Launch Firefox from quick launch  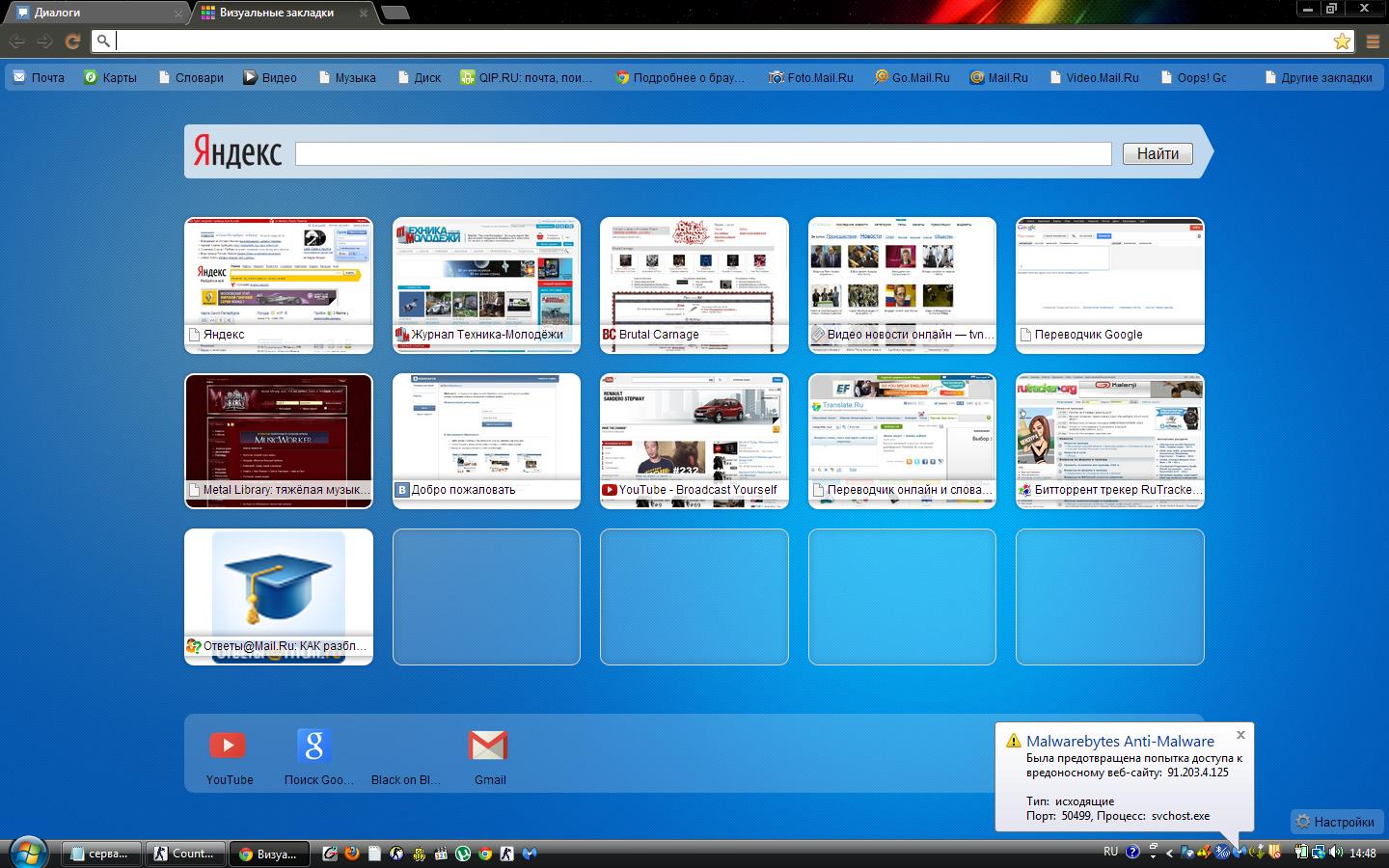352,854
